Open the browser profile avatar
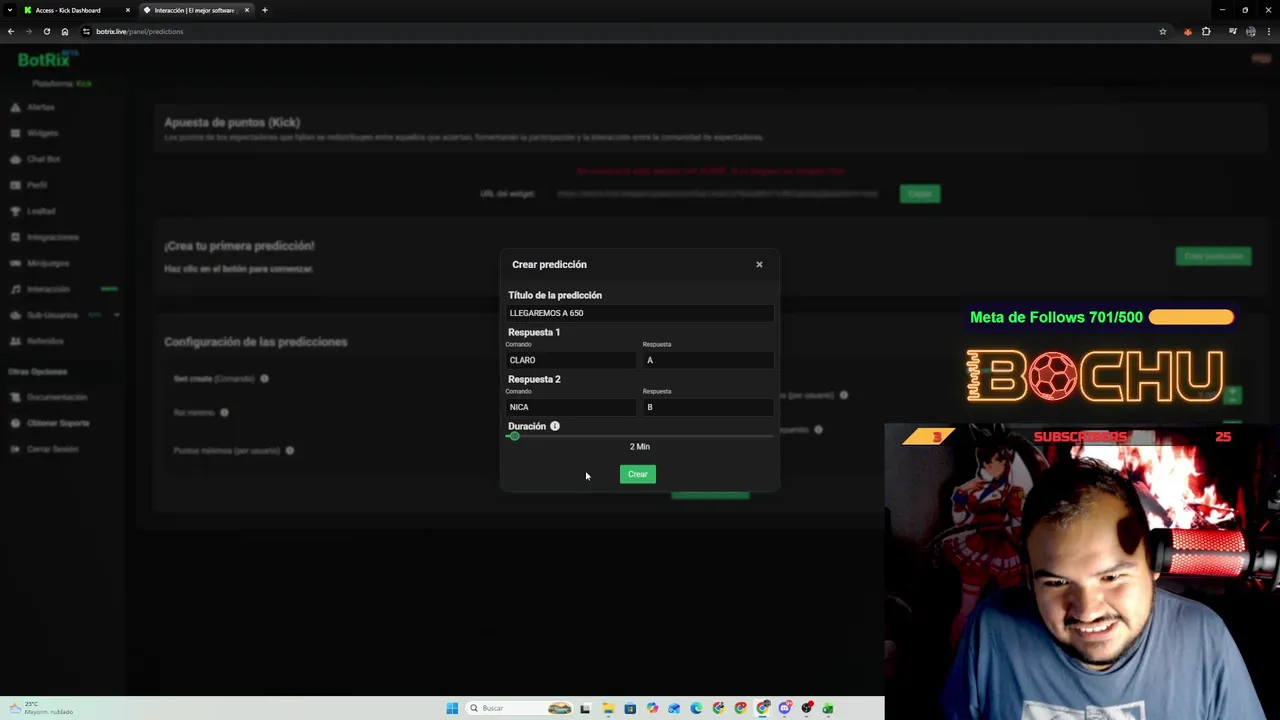 click(1251, 31)
